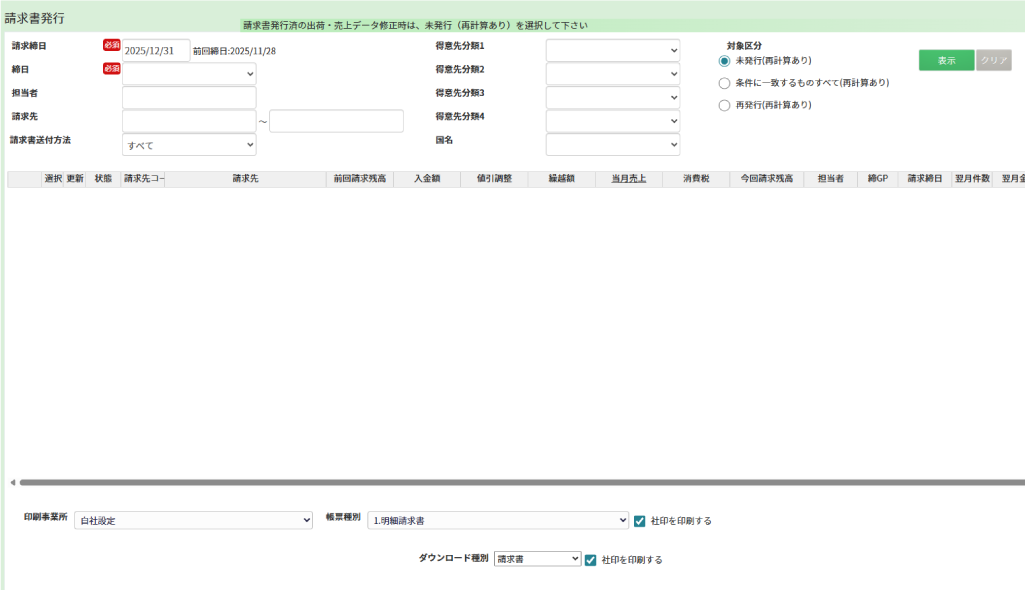
Task: Open the 印刷事業所 dropdown
Action: [193, 521]
